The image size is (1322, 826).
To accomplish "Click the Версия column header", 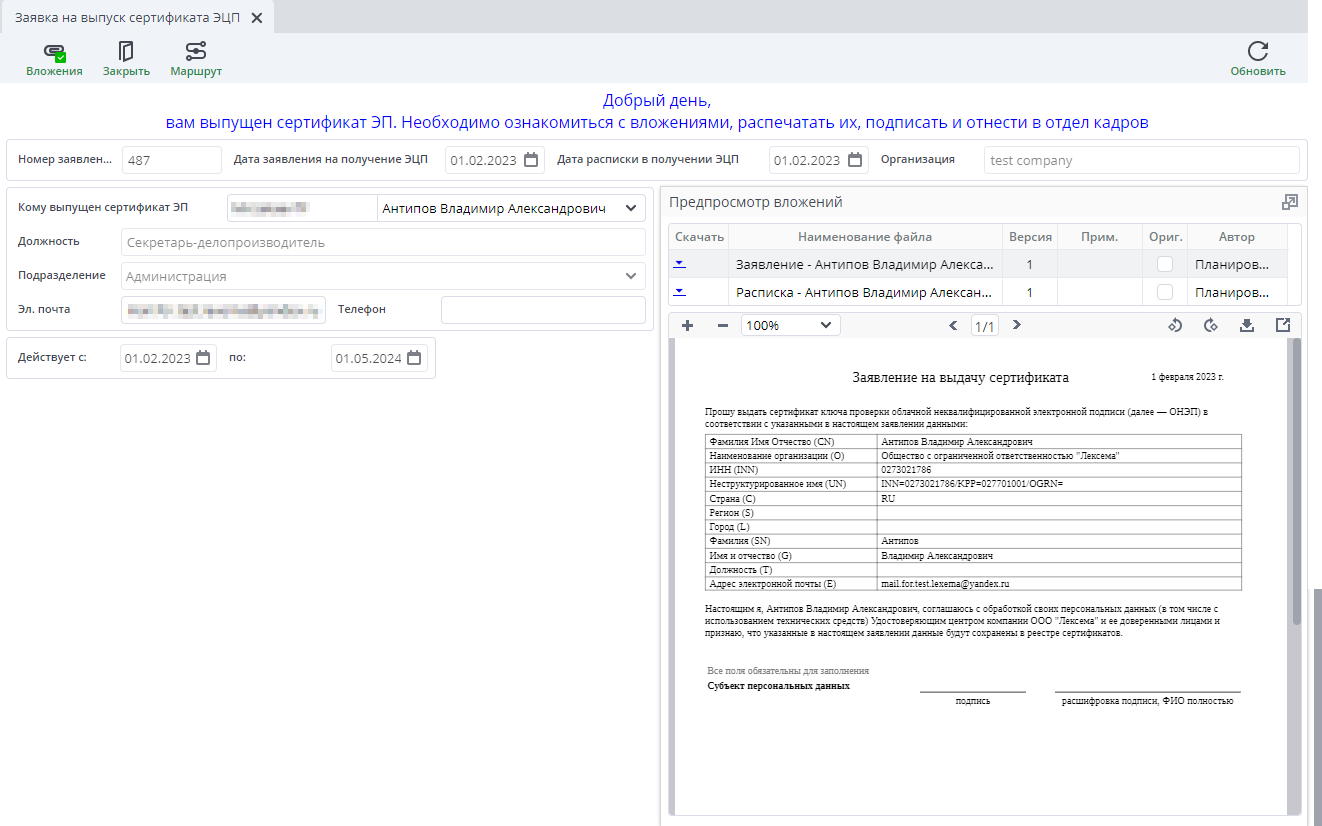I will 1030,237.
